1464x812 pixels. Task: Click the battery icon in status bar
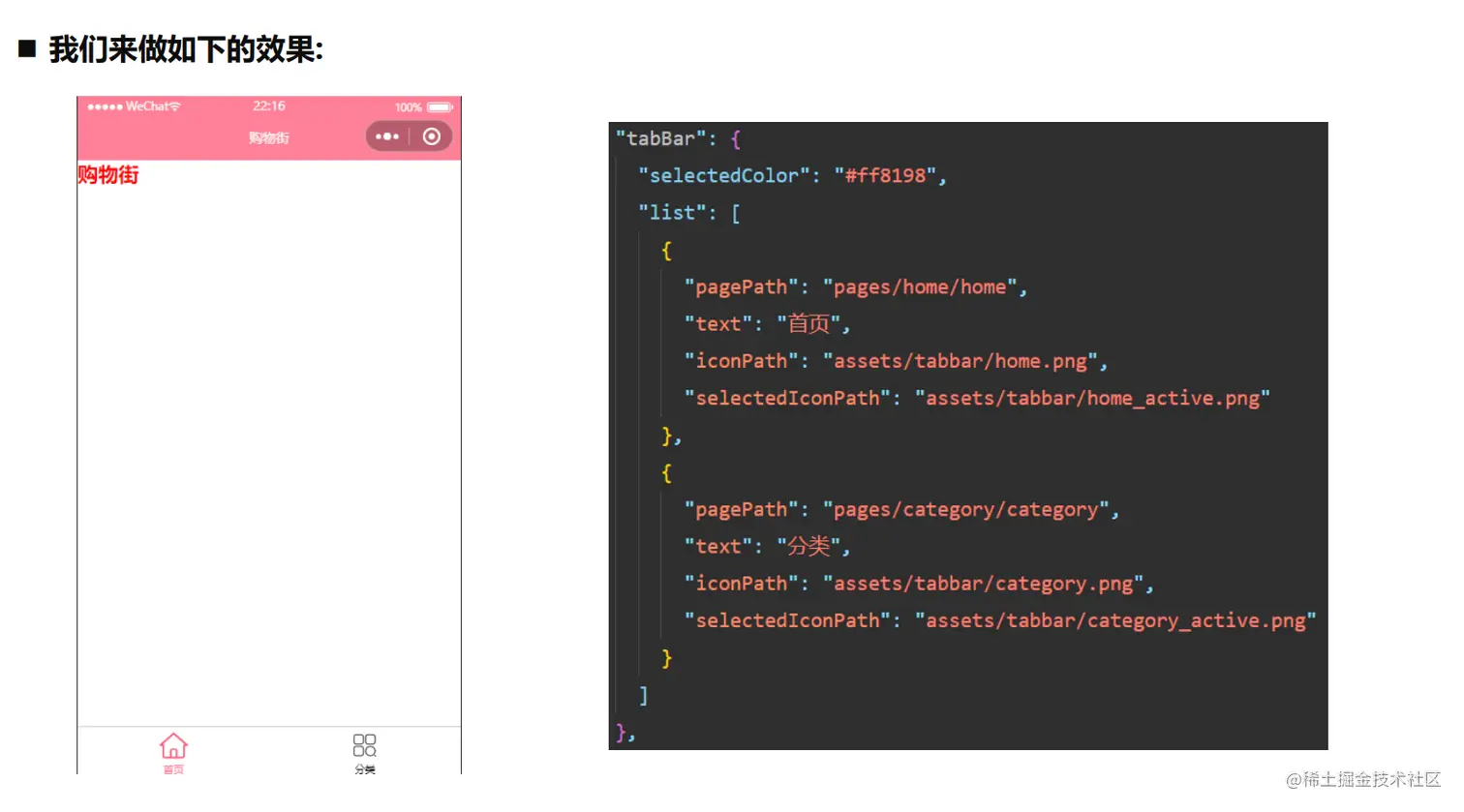point(440,107)
